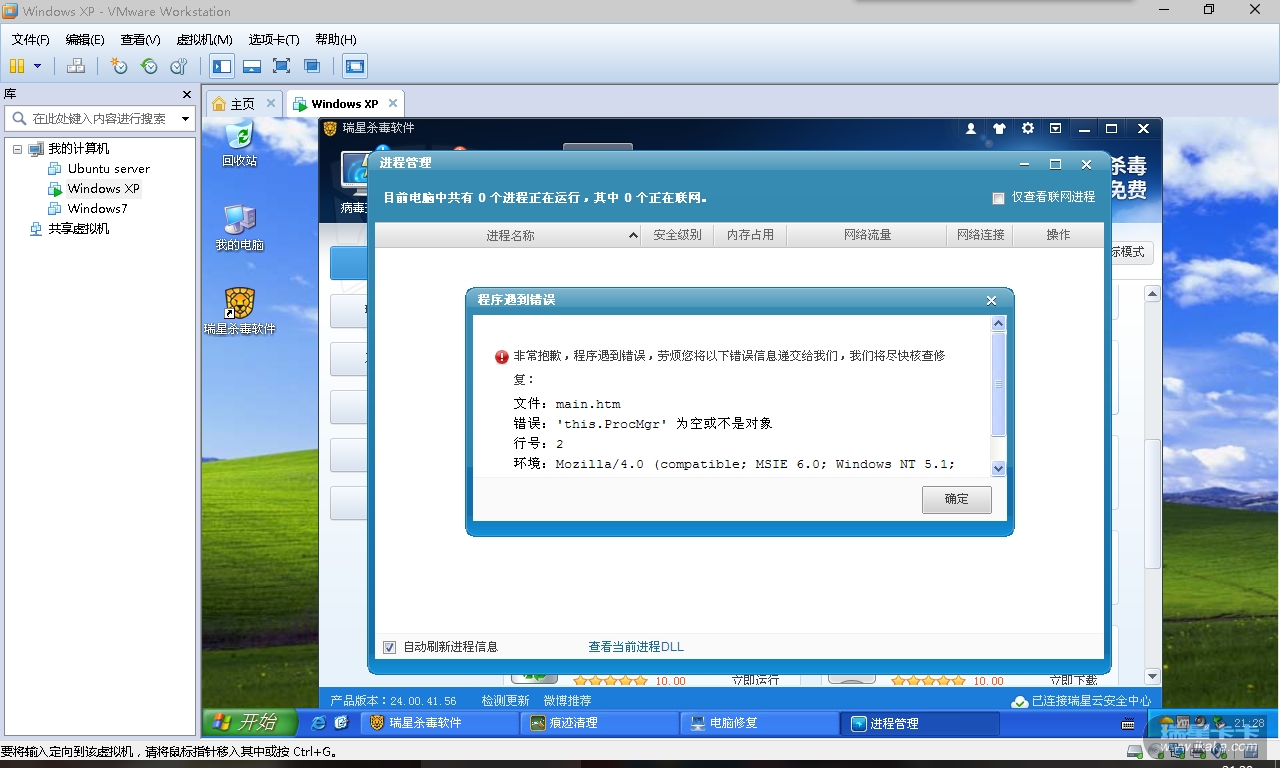This screenshot has width=1280, height=768.
Task: Toggle the console view icon
Action: click(355, 66)
